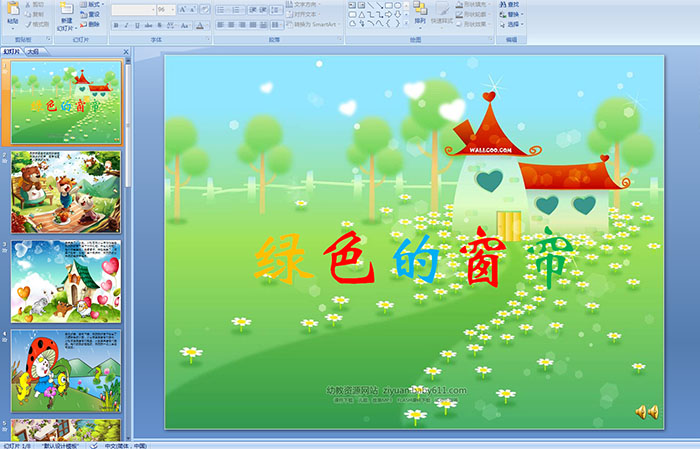The width and height of the screenshot is (700, 449).
Task: Click the sound speaker icon on the slide
Action: (x=646, y=411)
